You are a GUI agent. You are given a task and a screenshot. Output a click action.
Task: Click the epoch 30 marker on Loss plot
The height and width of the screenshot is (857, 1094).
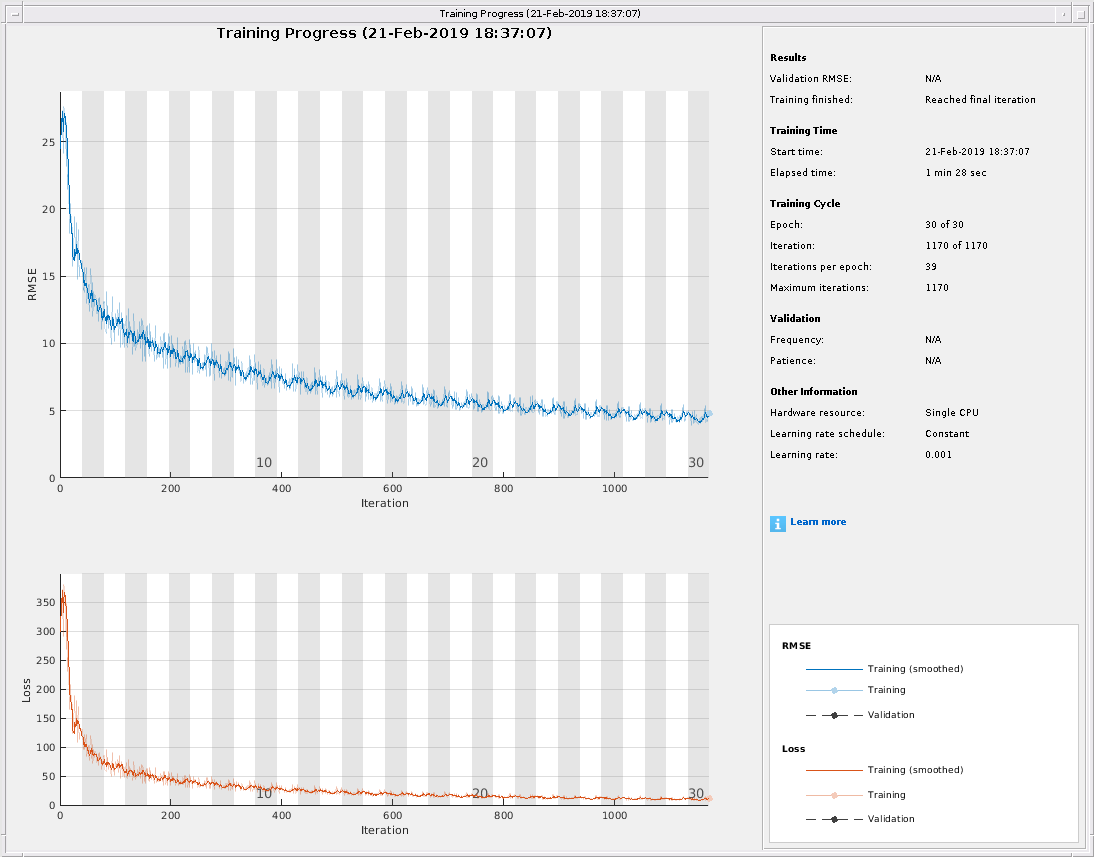coord(696,794)
